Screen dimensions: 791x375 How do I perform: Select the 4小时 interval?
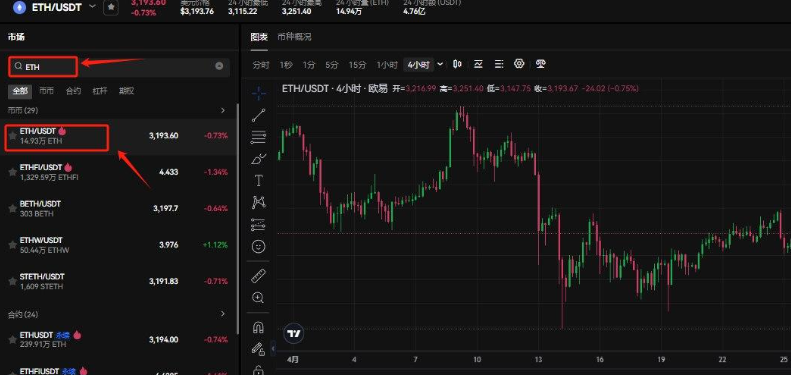tap(419, 65)
